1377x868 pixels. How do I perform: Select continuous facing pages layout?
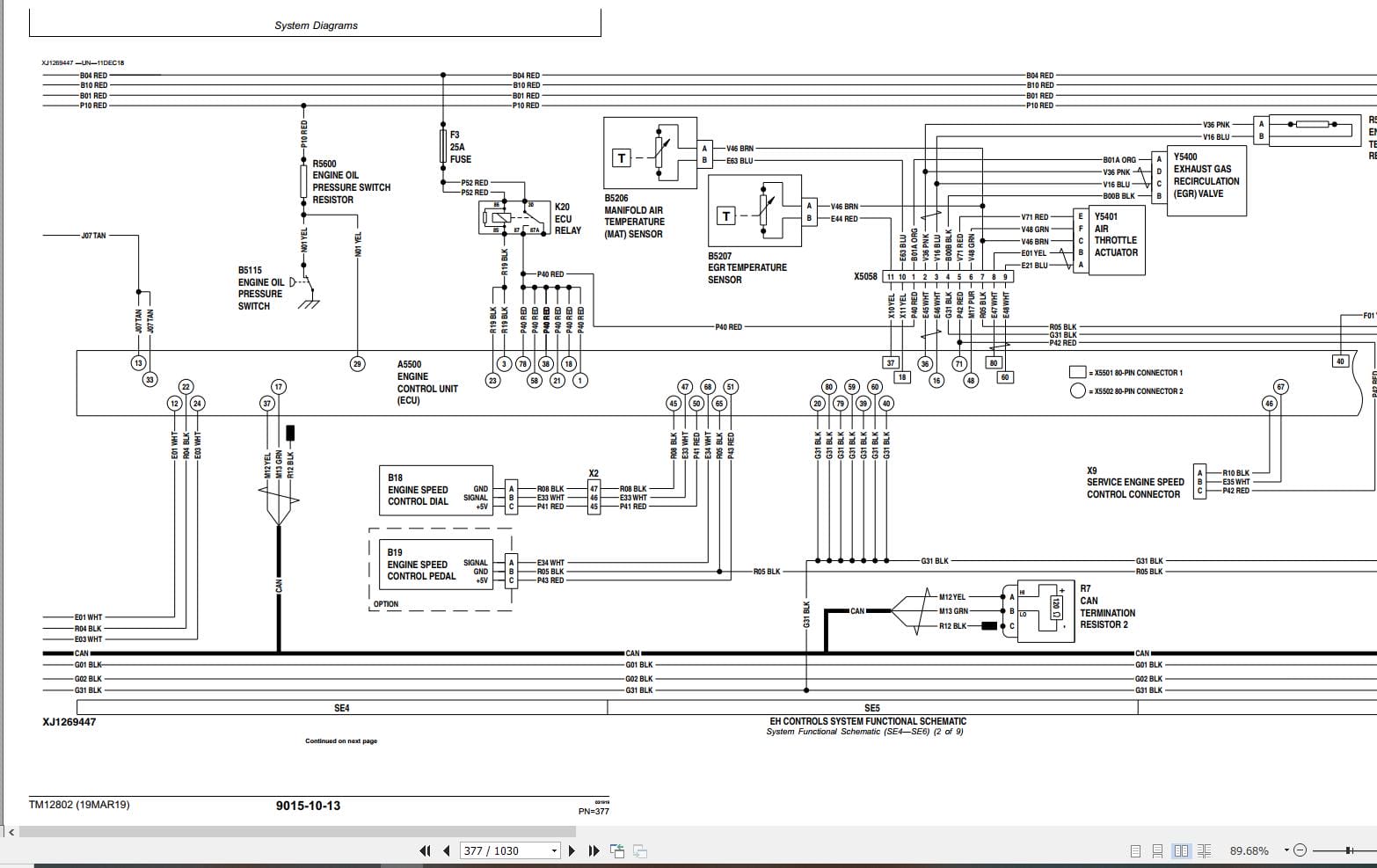tap(1204, 850)
